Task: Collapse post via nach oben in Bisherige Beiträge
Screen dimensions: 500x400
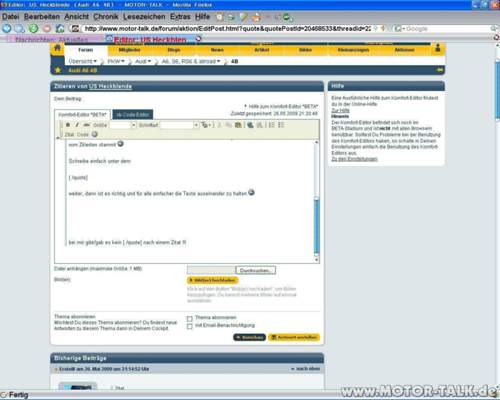Action: (305, 369)
